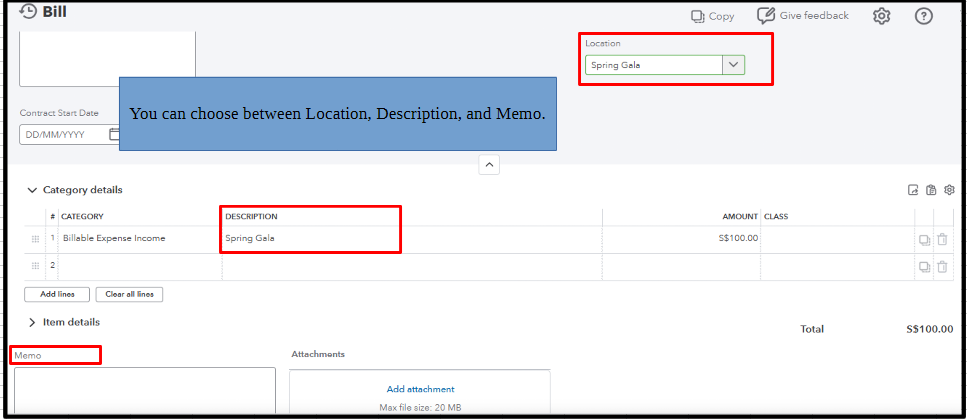Open the Contract Start Date calendar picker

(x=114, y=134)
